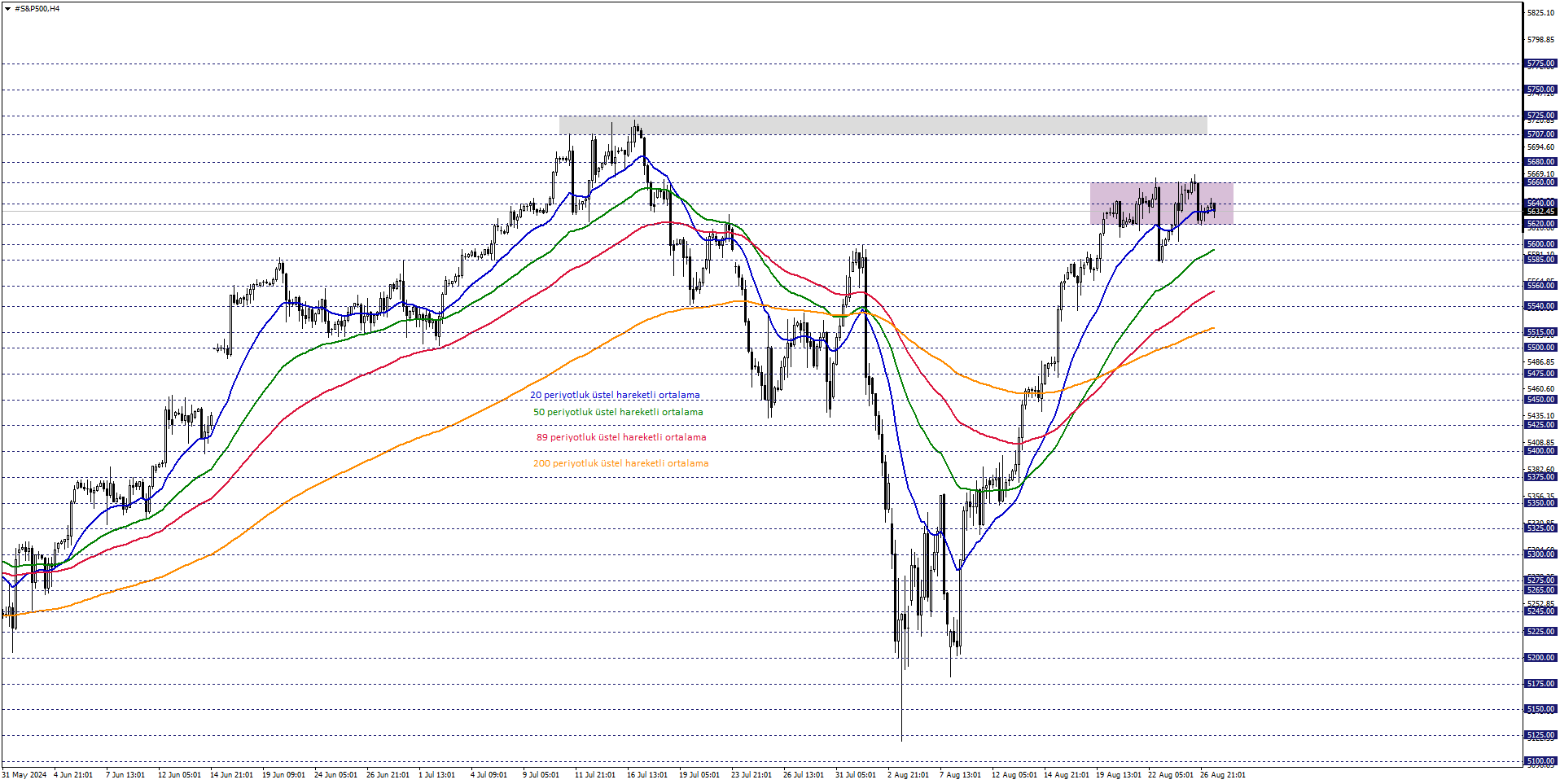Select the '200 periyotluk üstel hareketli ortalama' label

620,463
